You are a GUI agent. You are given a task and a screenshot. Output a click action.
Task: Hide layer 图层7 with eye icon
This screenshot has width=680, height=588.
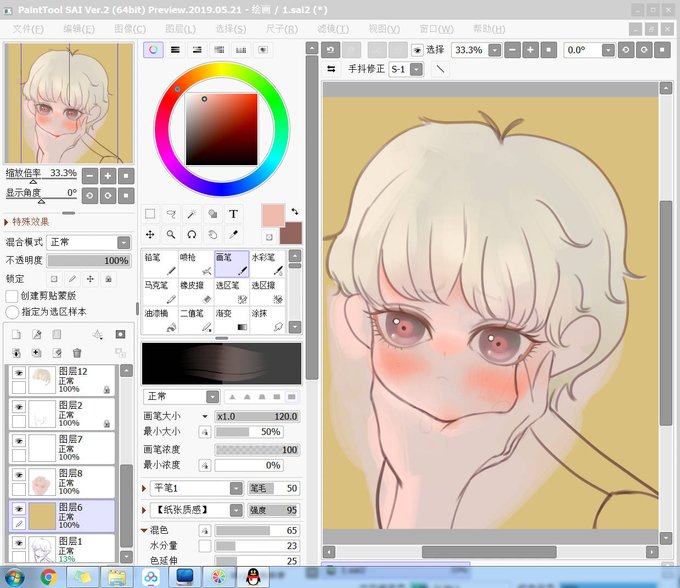pyautogui.click(x=19, y=441)
